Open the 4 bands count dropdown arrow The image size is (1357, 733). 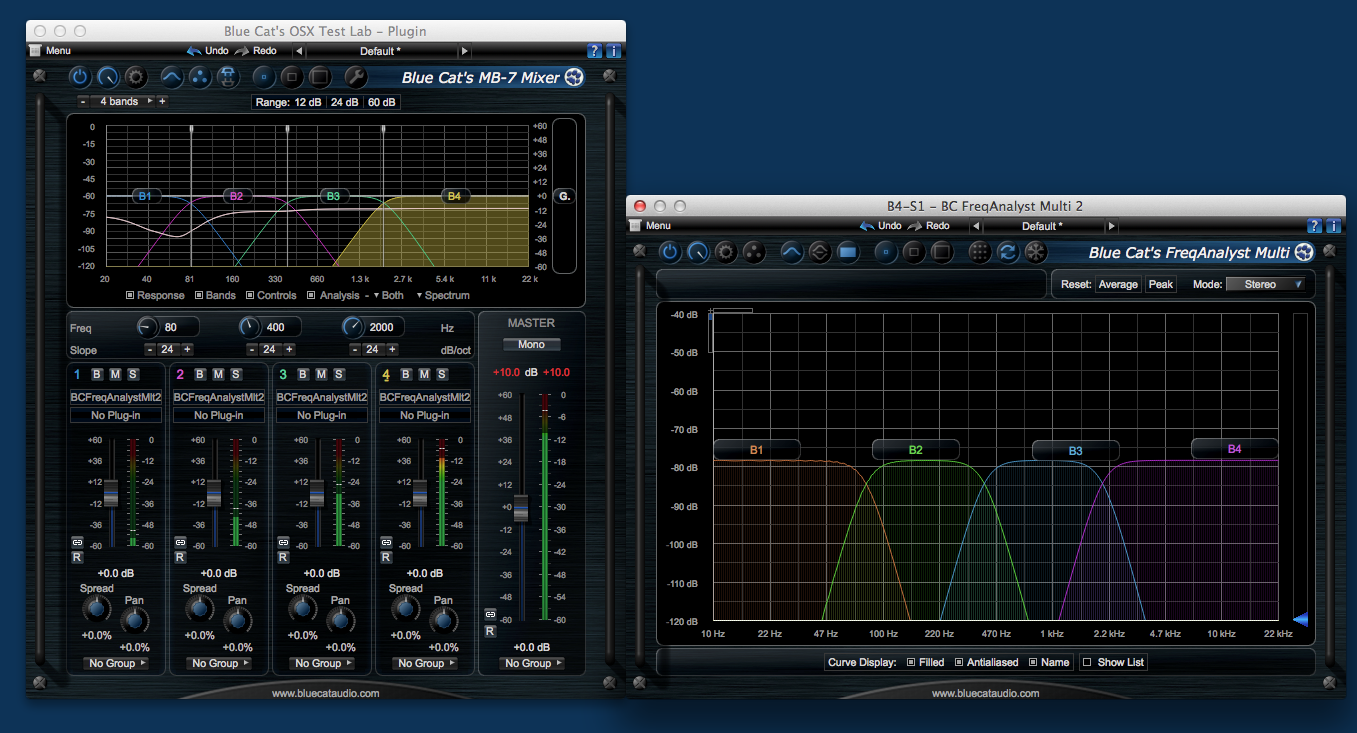pyautogui.click(x=150, y=101)
